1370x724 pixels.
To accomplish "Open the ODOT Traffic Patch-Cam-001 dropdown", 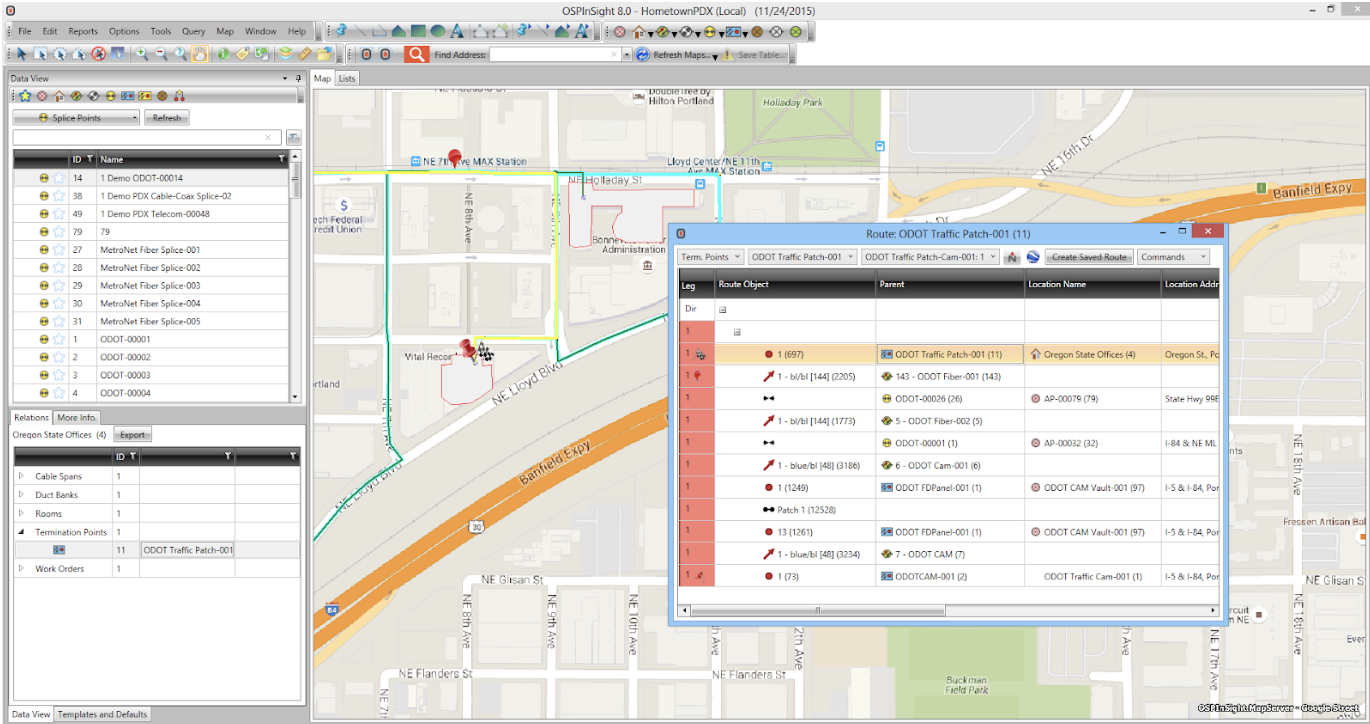I will tap(931, 257).
